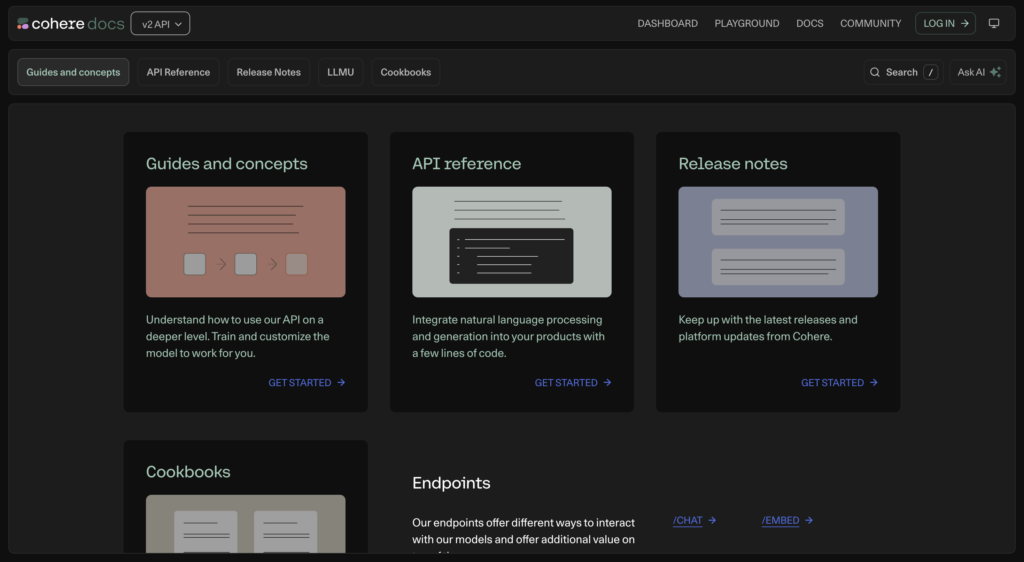Visit the Community link
Screen dimensions: 1024x562
pos(871,23)
